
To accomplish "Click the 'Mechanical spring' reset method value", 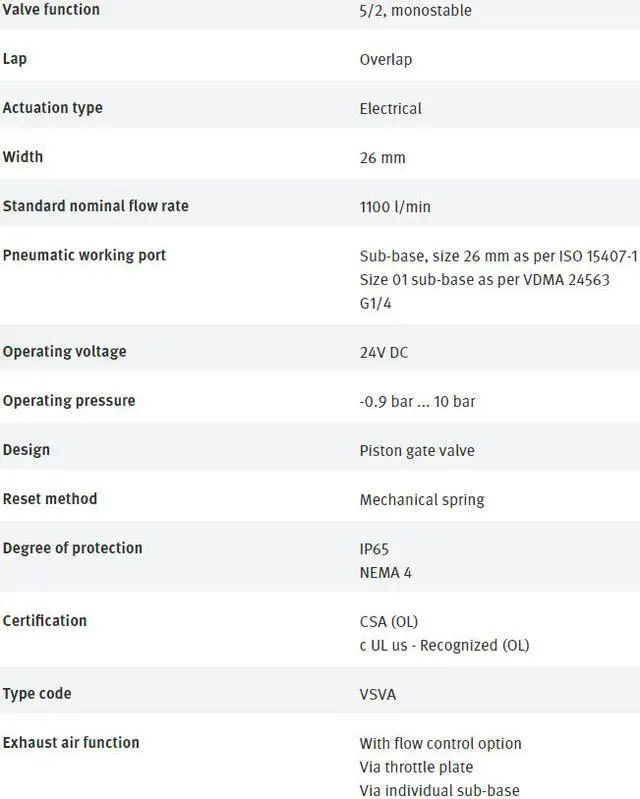I will pos(421,499).
